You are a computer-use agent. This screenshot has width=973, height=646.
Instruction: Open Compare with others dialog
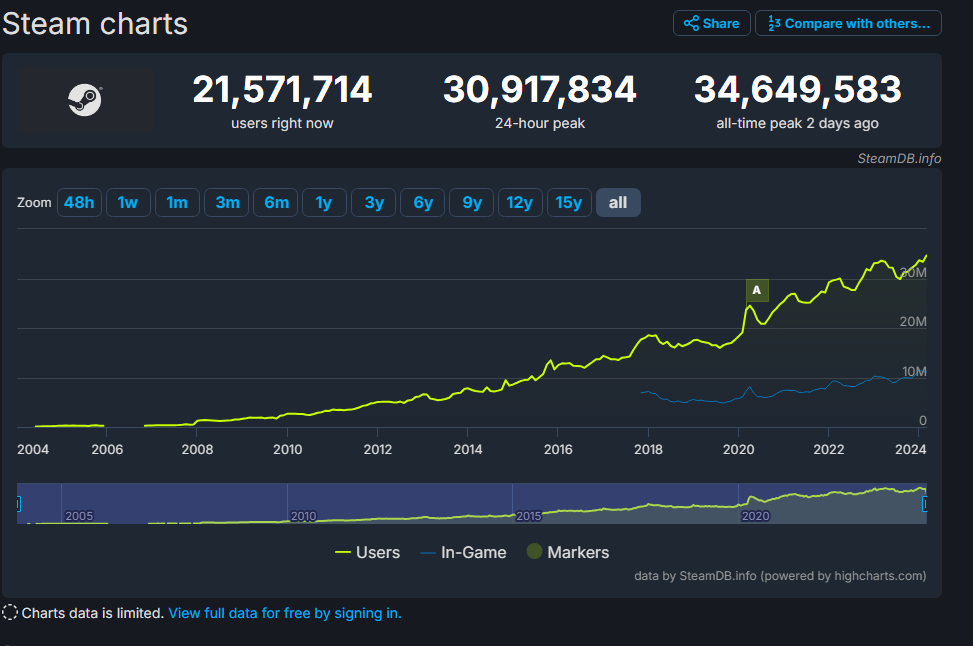[848, 24]
